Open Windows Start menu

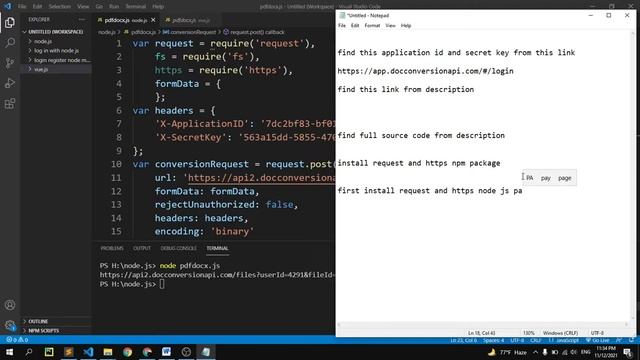(x=9, y=352)
